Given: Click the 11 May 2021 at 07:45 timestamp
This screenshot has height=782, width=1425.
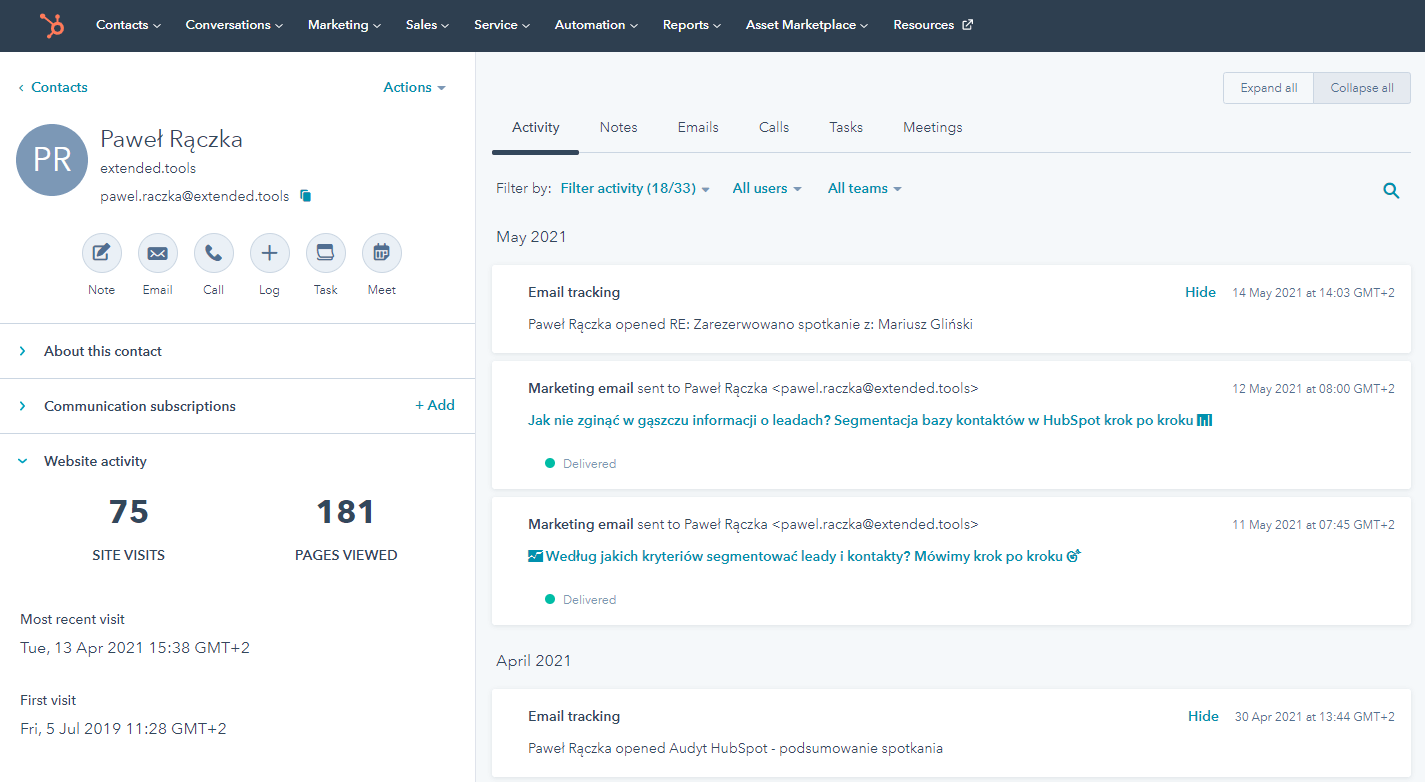Looking at the screenshot, I should [x=1313, y=524].
